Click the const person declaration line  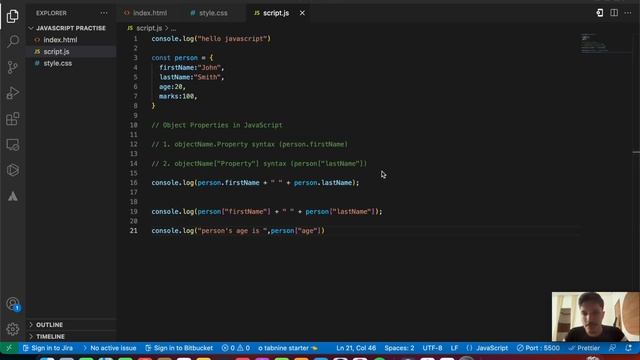point(182,58)
